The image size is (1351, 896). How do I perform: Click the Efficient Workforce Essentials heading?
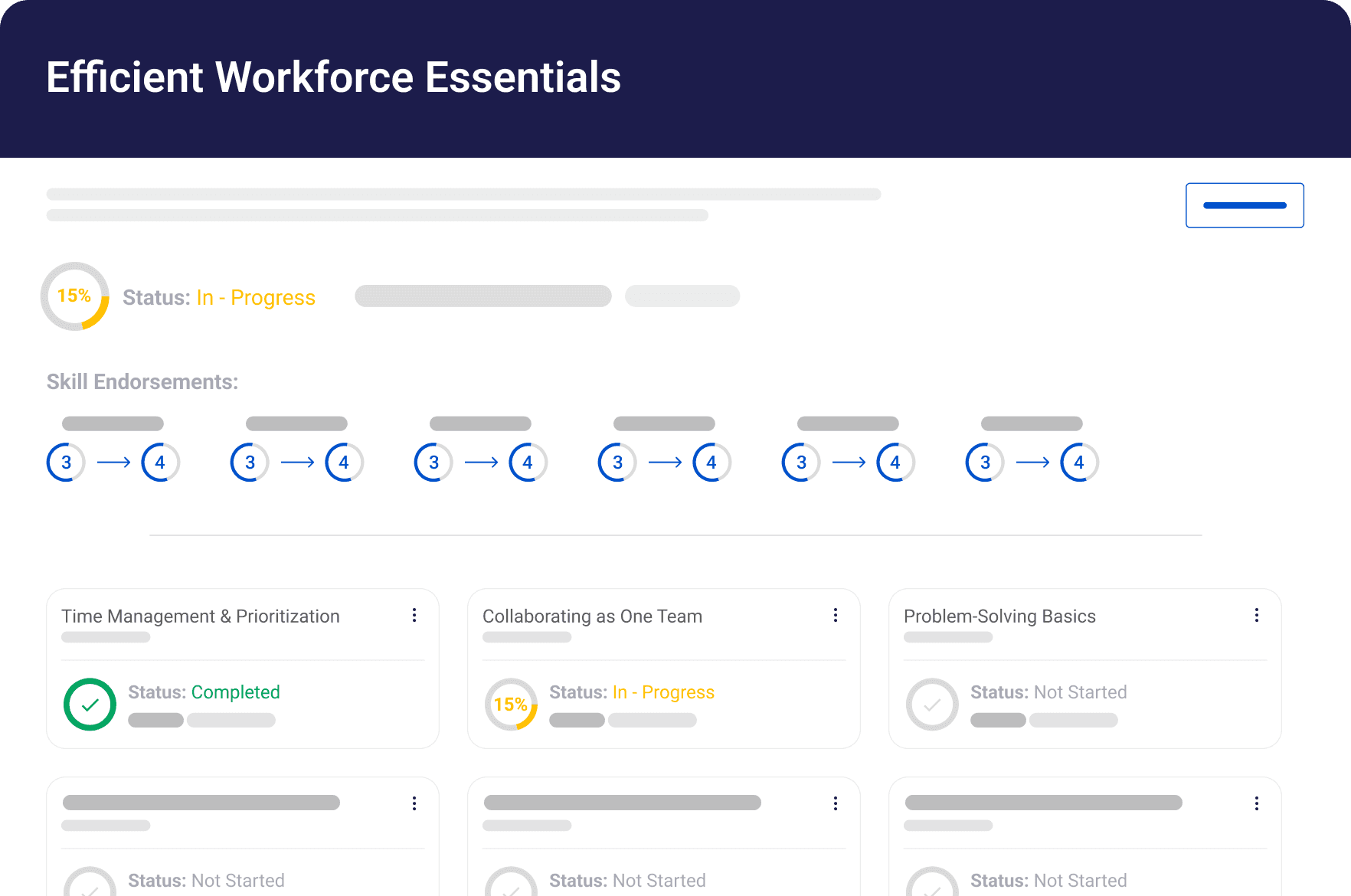tap(333, 77)
